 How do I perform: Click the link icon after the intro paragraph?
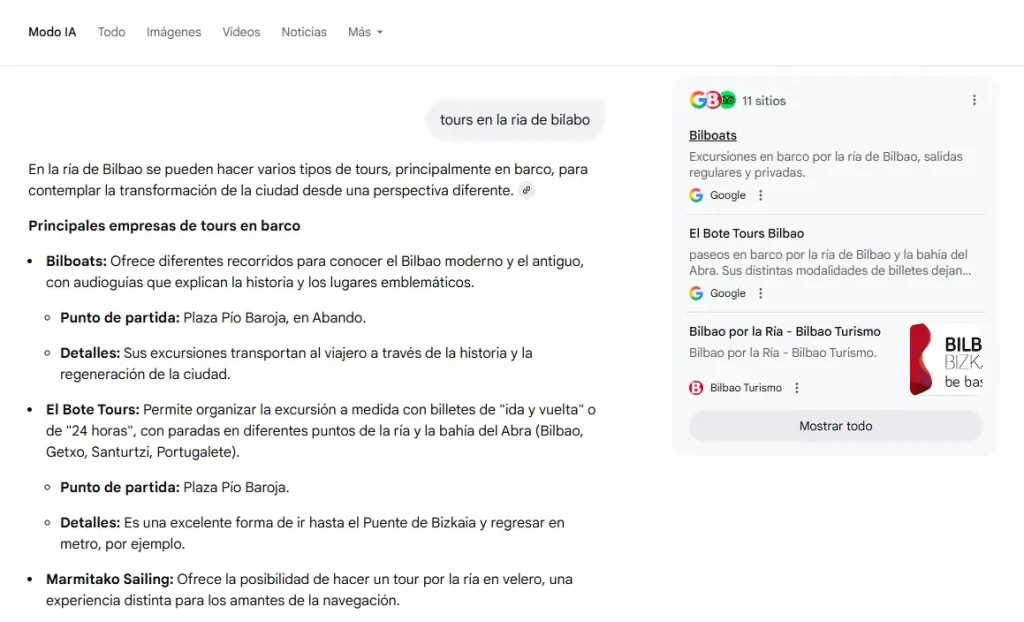[526, 190]
